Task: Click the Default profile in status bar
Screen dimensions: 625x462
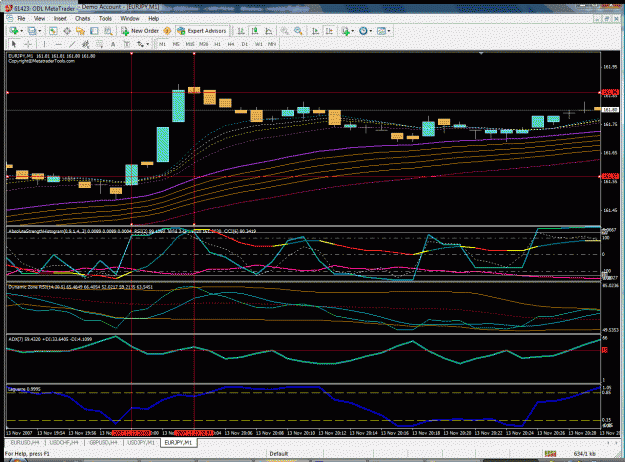Action: tap(279, 454)
